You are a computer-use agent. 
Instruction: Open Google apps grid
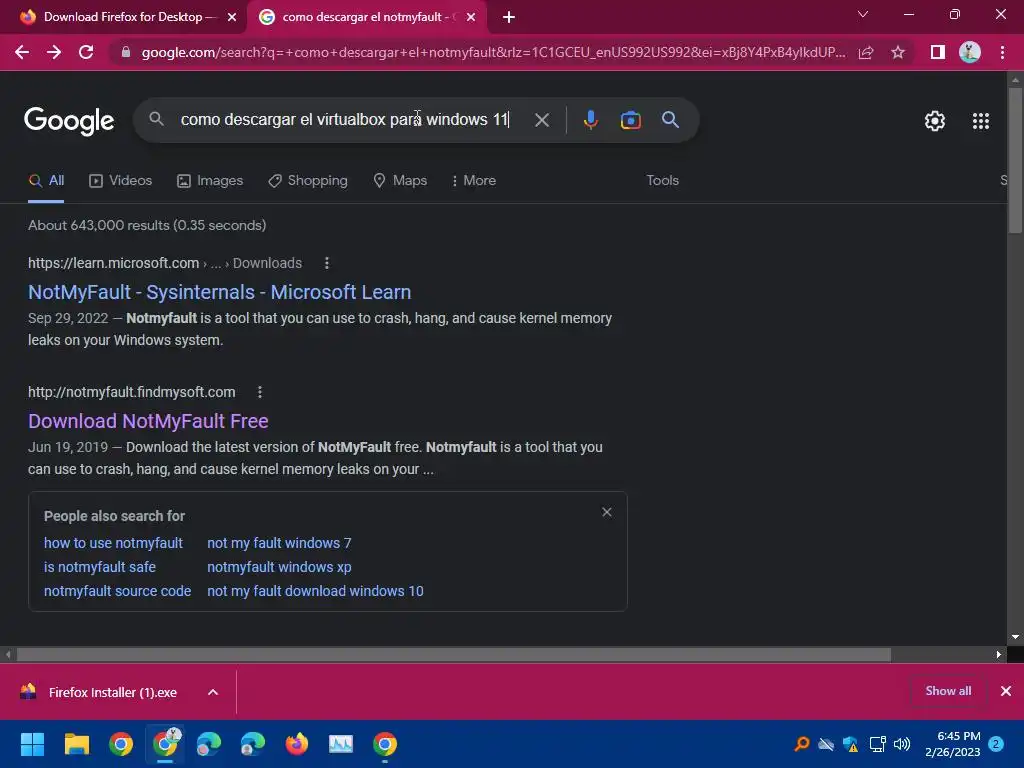coord(981,121)
